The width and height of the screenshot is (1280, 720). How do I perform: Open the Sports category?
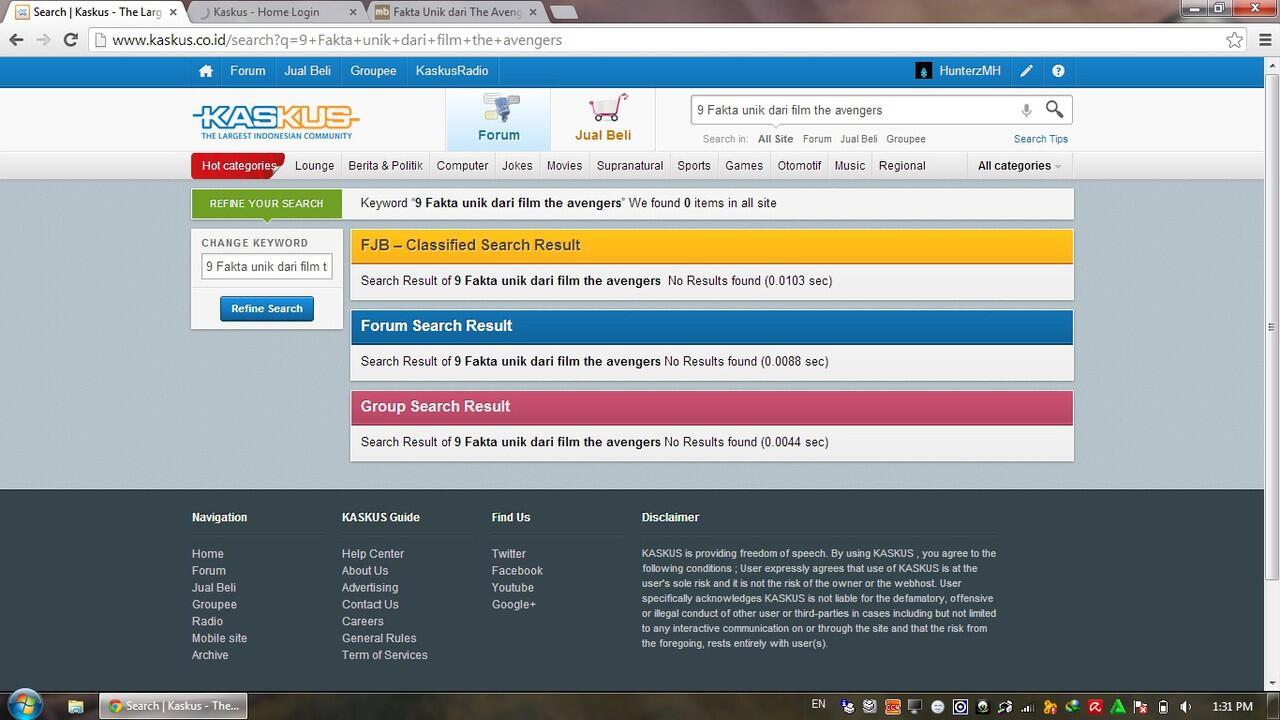[694, 166]
